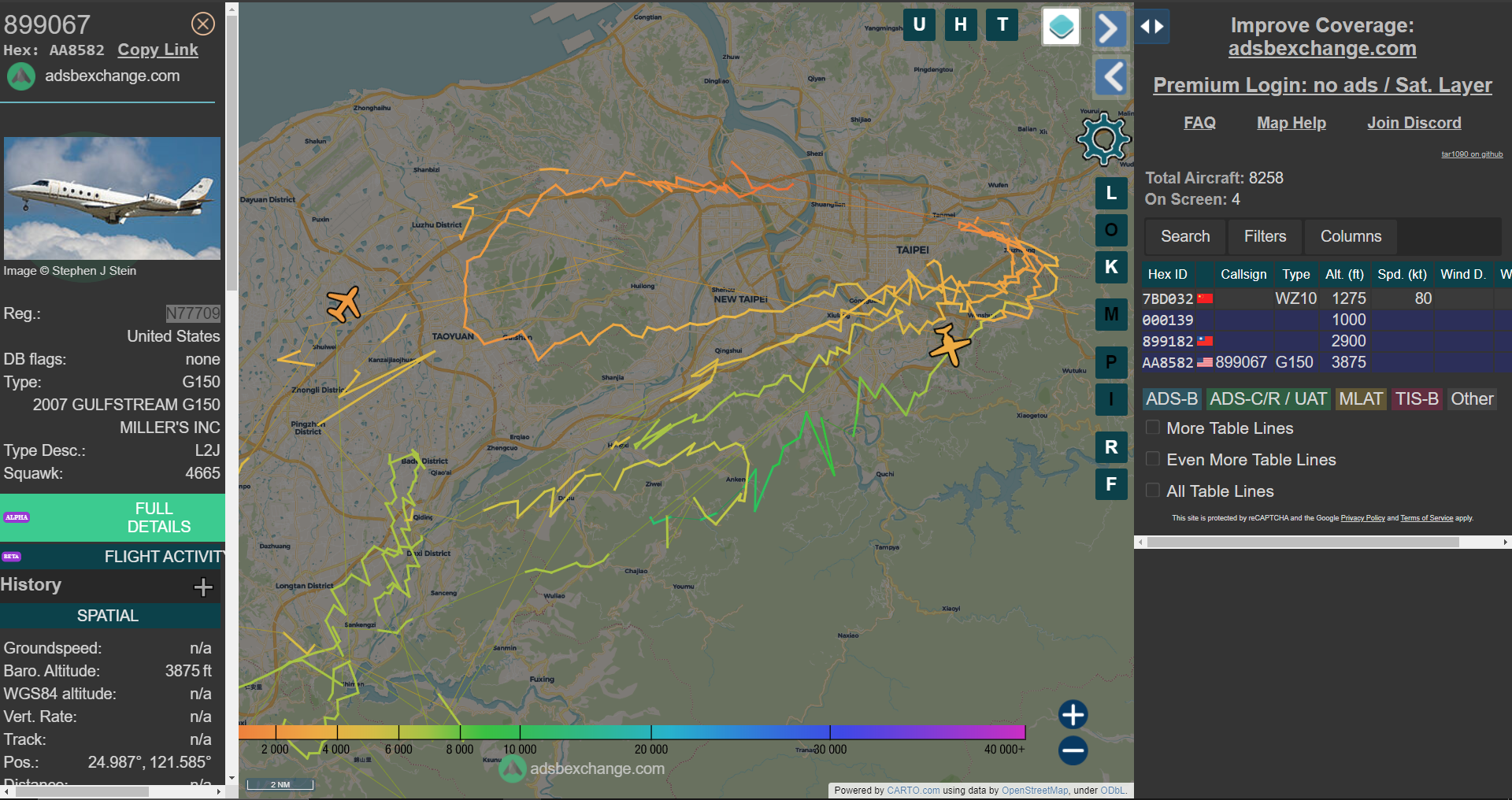Click the H map toggle button
Screen dimensions: 1512x800
[961, 24]
